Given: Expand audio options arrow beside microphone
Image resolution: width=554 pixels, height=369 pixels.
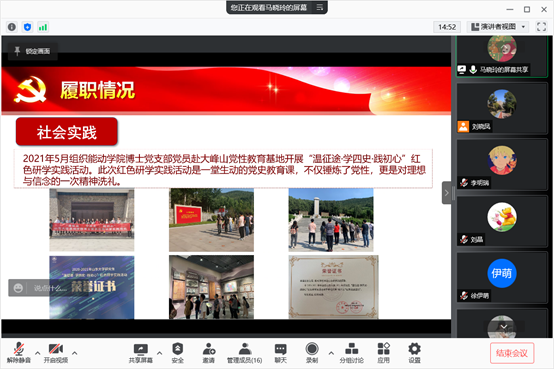Looking at the screenshot, I should coord(37,353).
